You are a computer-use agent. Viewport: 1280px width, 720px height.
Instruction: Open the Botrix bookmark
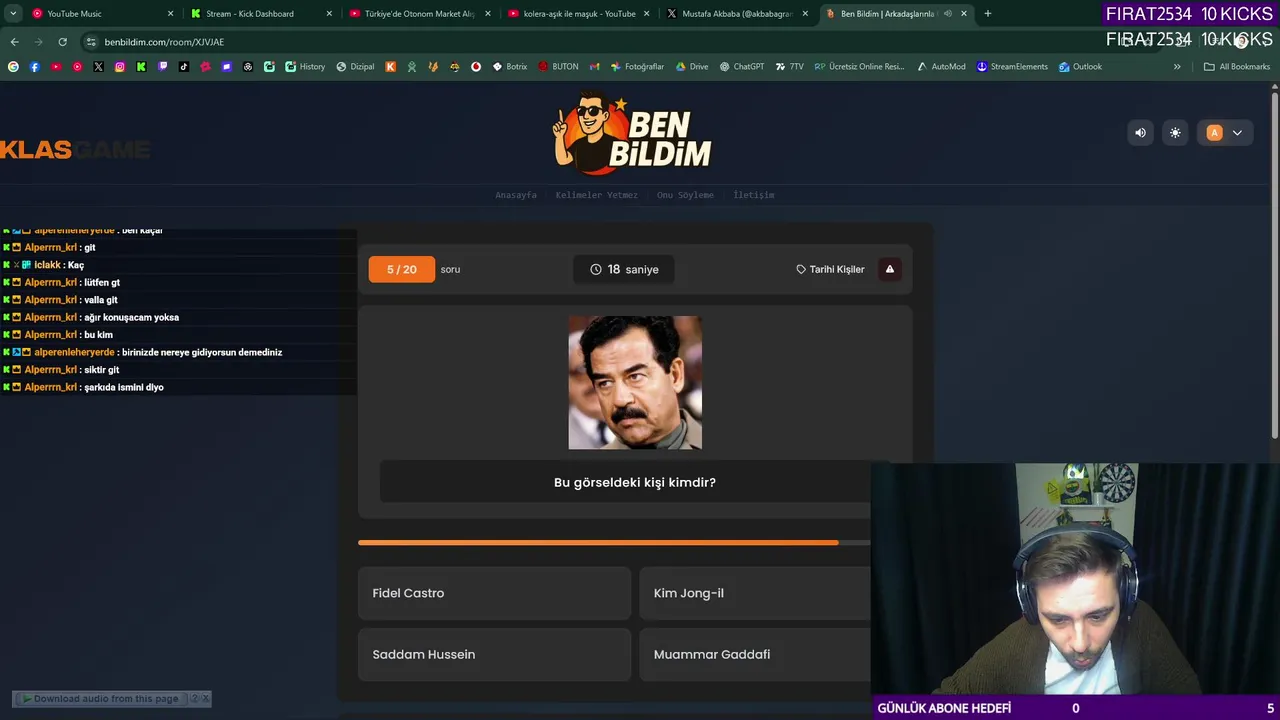pos(510,67)
